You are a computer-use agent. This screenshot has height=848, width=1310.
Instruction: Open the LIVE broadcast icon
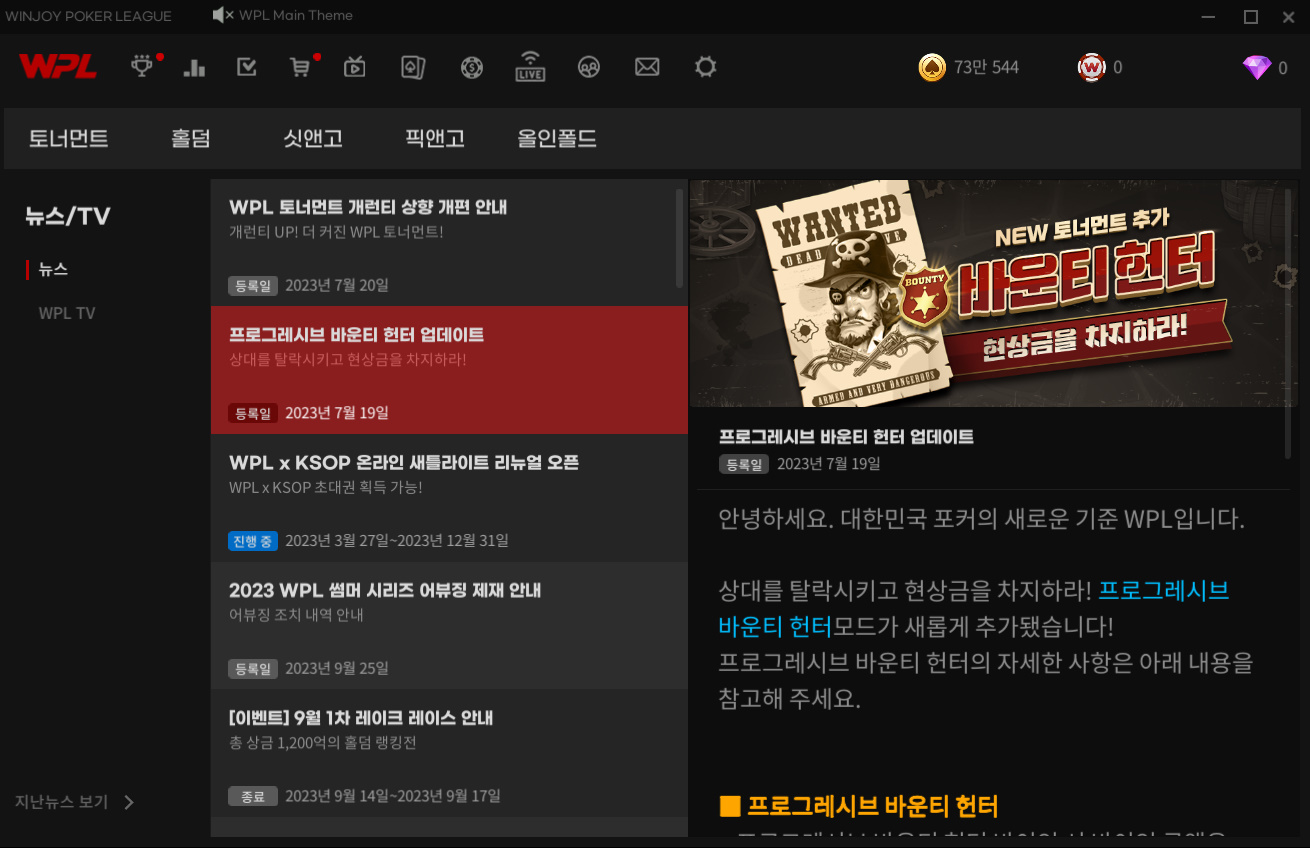[530, 67]
